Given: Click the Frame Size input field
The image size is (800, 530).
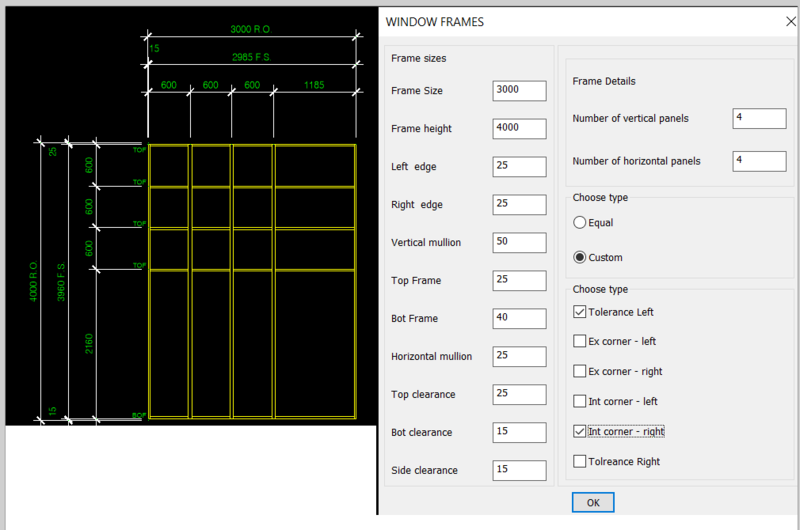Looking at the screenshot, I should [519, 91].
